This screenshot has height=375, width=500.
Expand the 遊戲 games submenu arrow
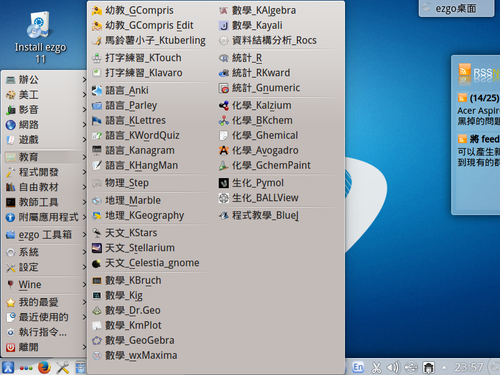[x=84, y=140]
